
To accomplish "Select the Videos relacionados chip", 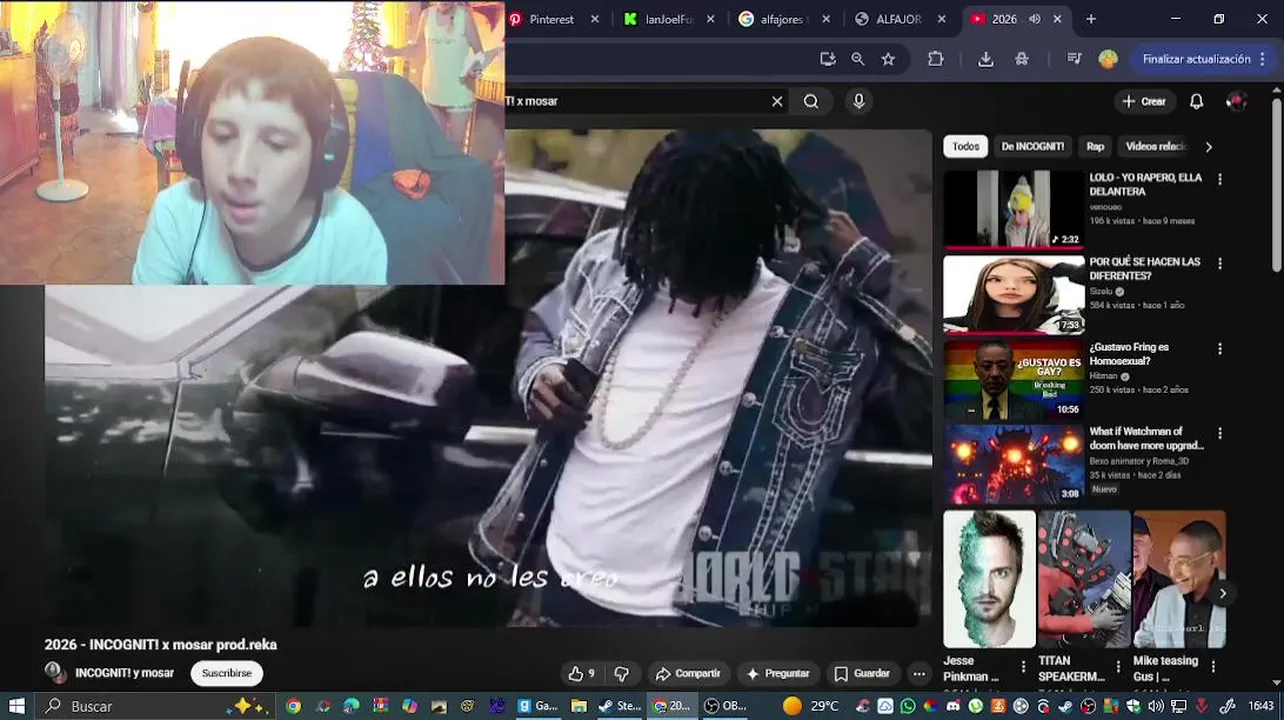I will coord(1156,147).
